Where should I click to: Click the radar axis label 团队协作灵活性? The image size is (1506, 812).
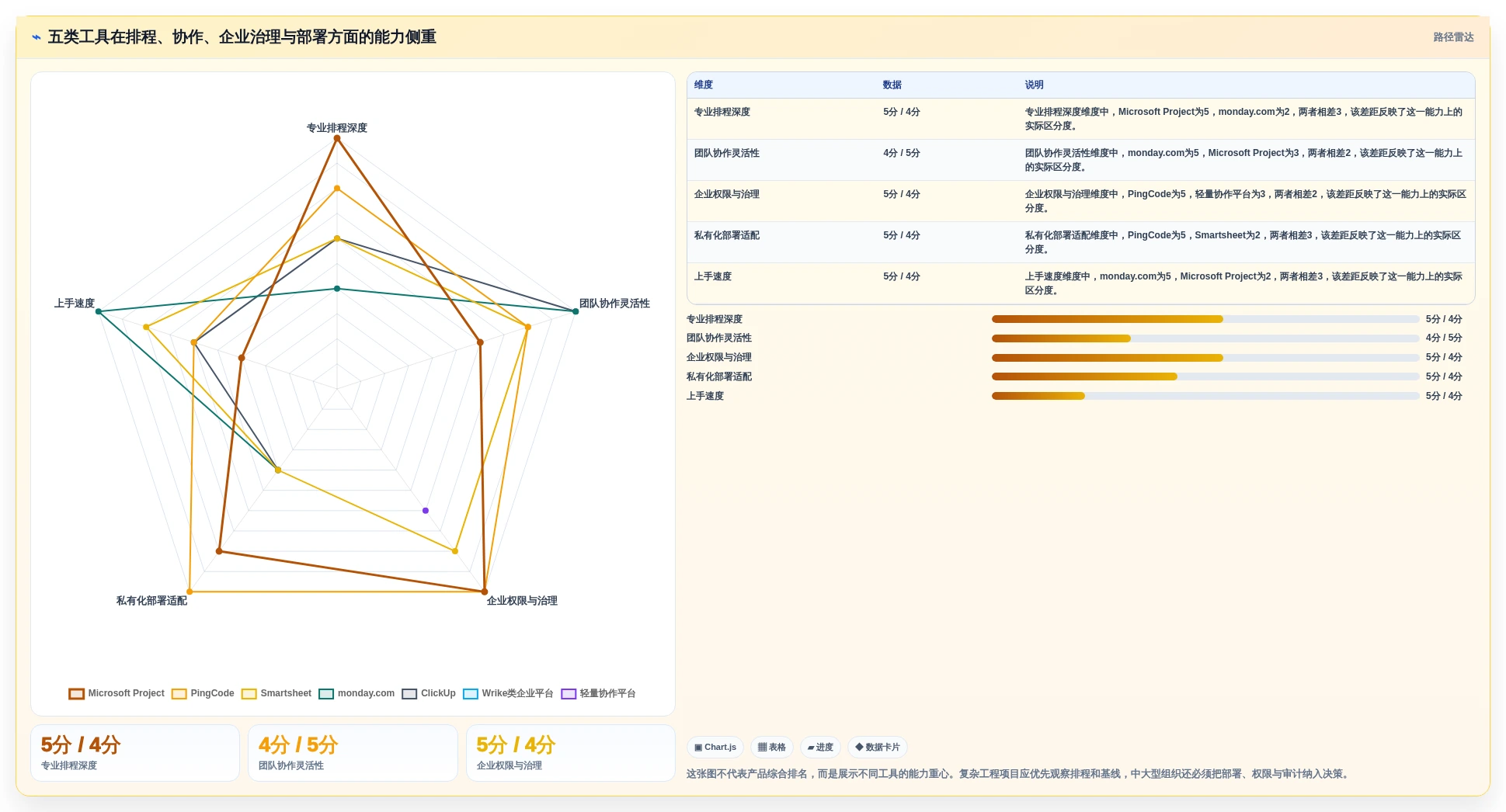pyautogui.click(x=614, y=304)
